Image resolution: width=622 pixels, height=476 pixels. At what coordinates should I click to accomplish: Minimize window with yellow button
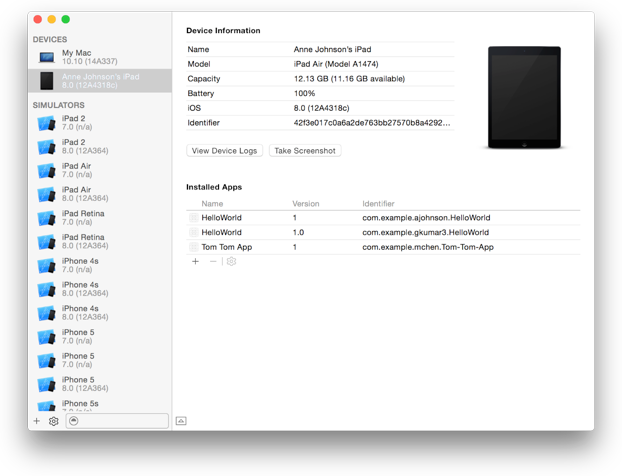pos(52,19)
